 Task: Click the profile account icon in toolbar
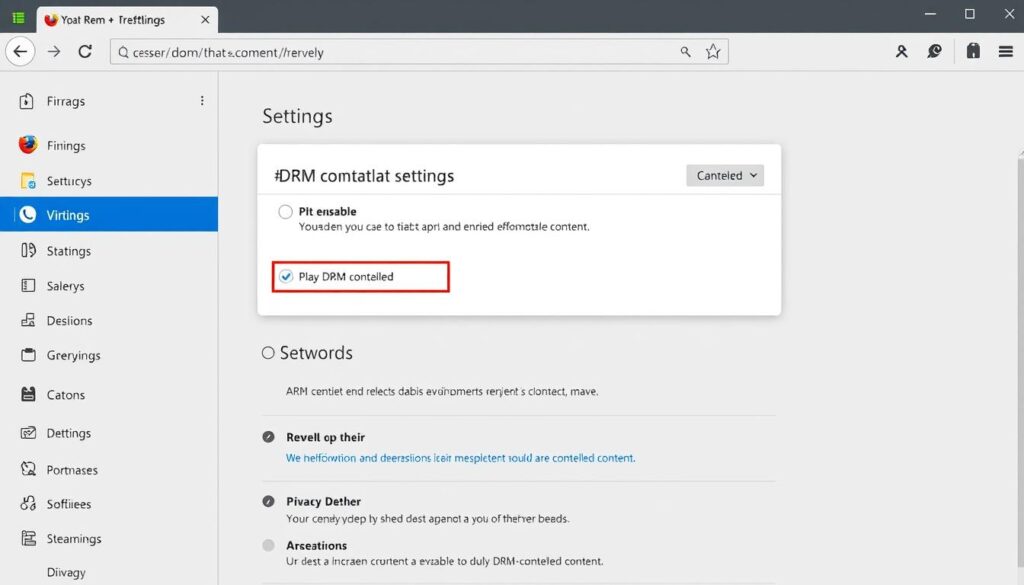tap(901, 51)
